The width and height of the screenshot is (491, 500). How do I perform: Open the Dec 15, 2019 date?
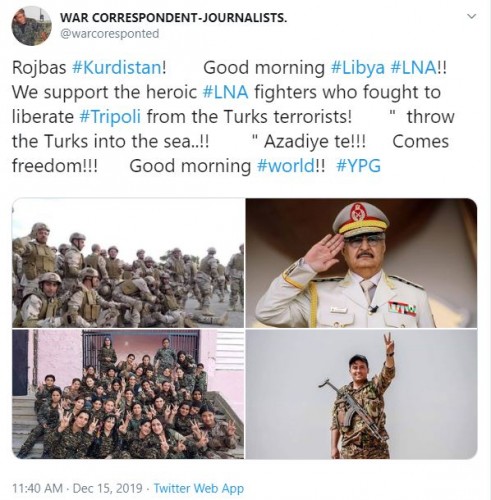[108, 488]
